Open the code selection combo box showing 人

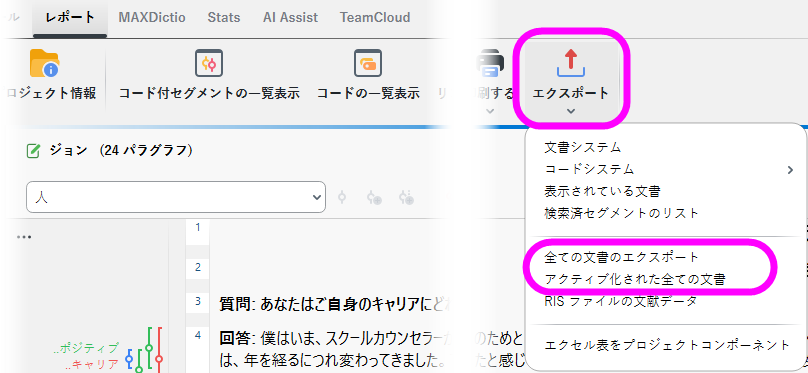176,197
